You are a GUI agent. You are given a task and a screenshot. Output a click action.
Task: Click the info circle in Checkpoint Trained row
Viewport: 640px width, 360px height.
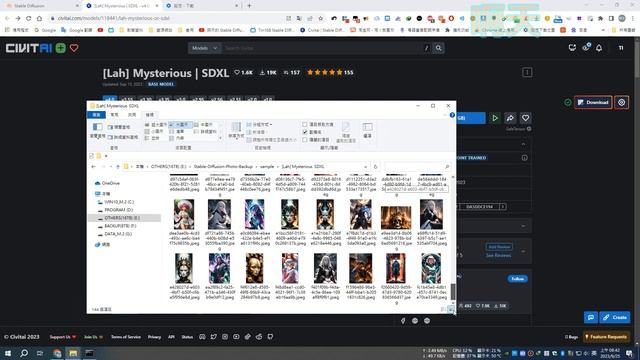point(524,158)
